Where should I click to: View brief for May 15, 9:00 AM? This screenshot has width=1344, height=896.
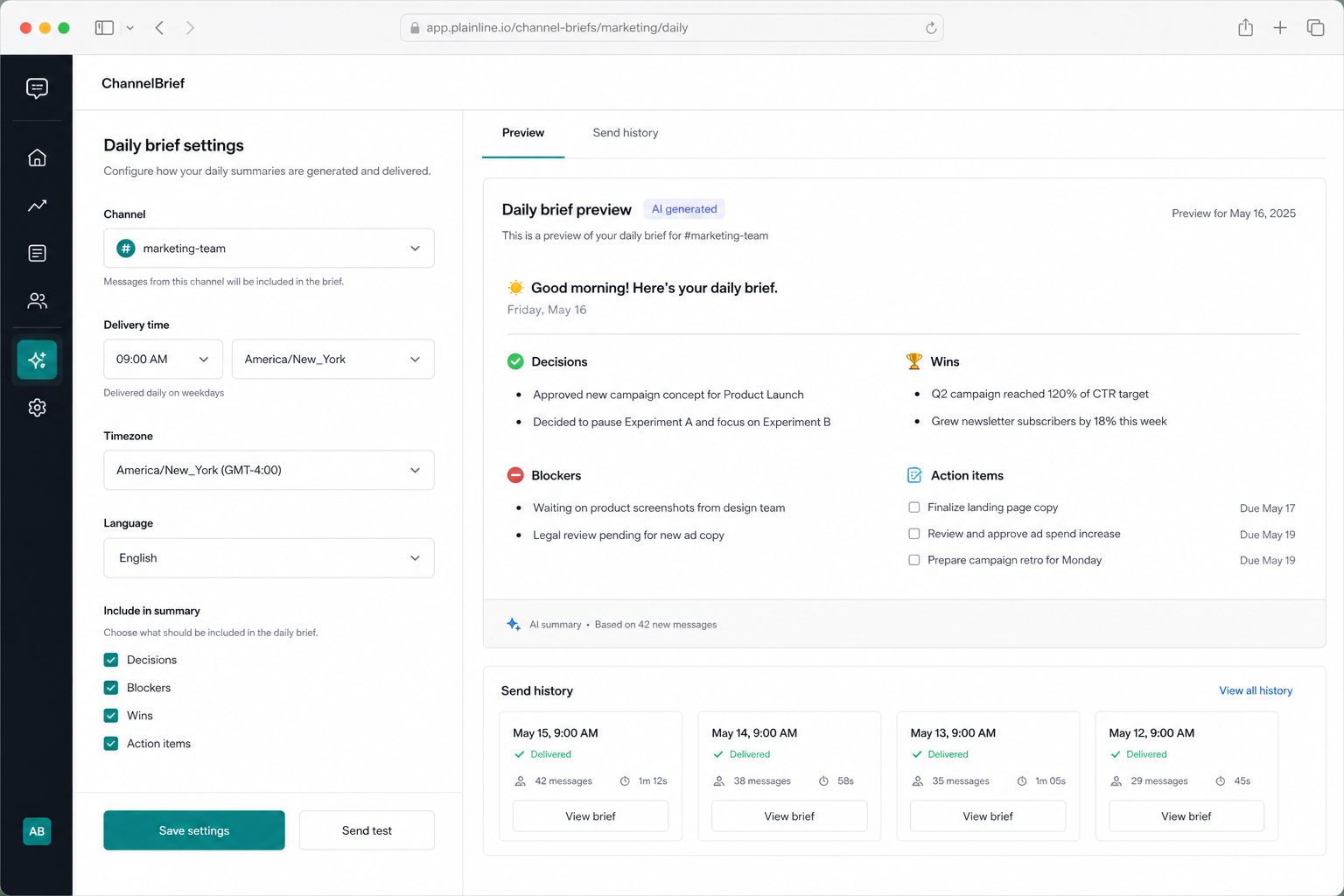(x=591, y=816)
